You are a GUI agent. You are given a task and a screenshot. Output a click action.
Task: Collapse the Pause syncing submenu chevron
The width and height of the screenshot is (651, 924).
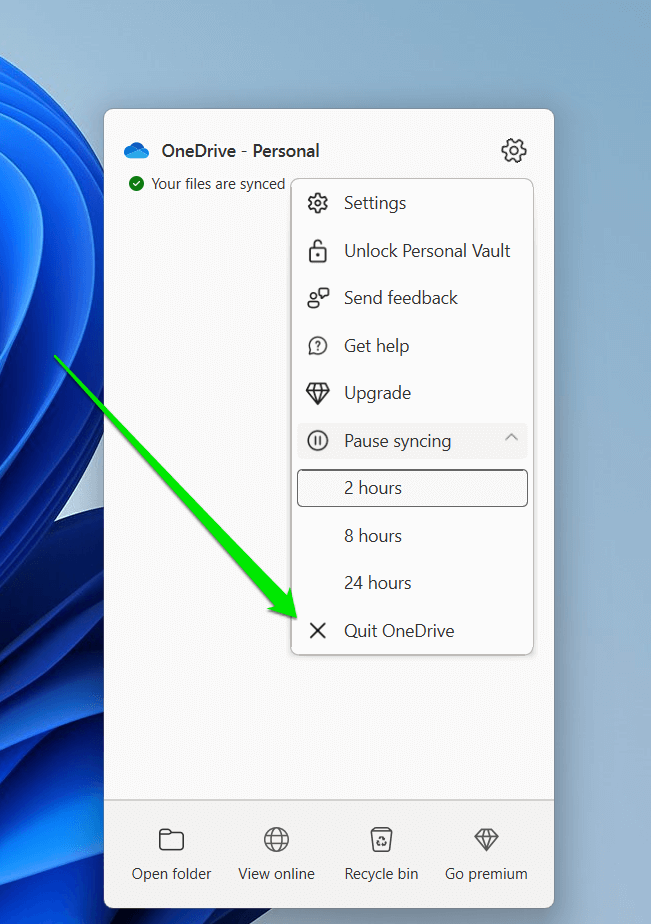click(511, 438)
